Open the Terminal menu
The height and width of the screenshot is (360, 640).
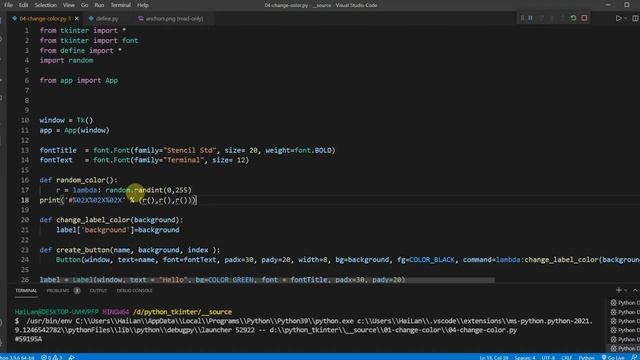point(121,5)
